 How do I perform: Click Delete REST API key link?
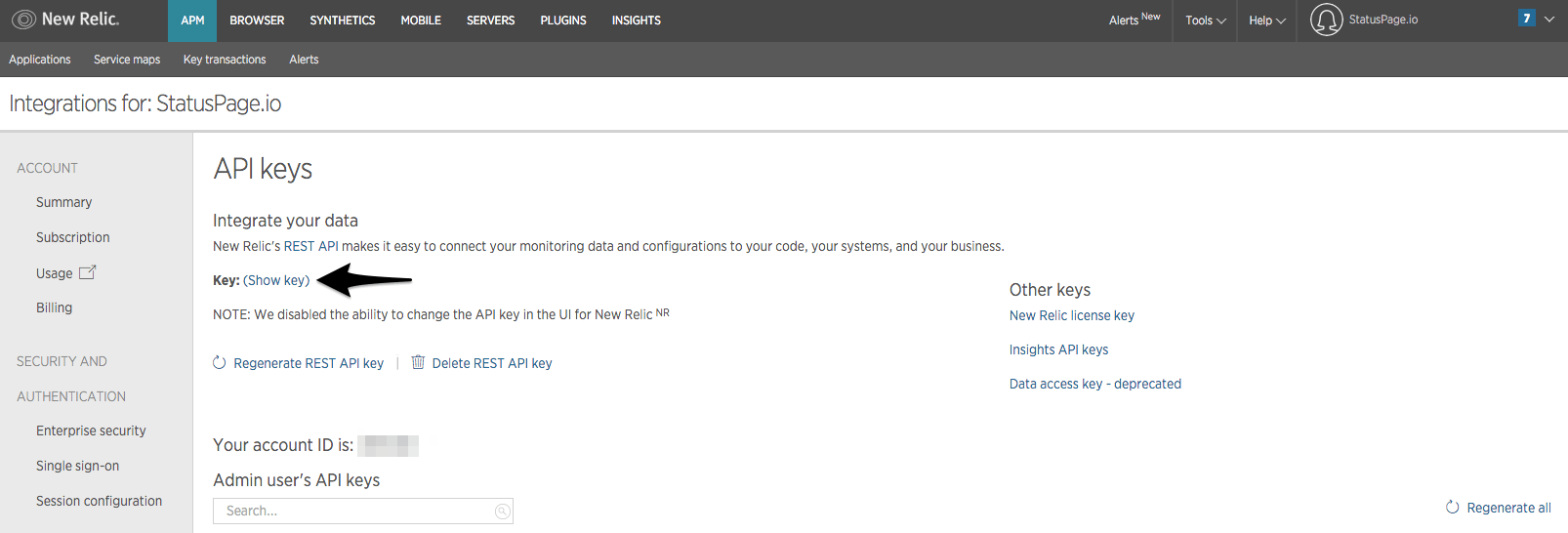(x=492, y=363)
